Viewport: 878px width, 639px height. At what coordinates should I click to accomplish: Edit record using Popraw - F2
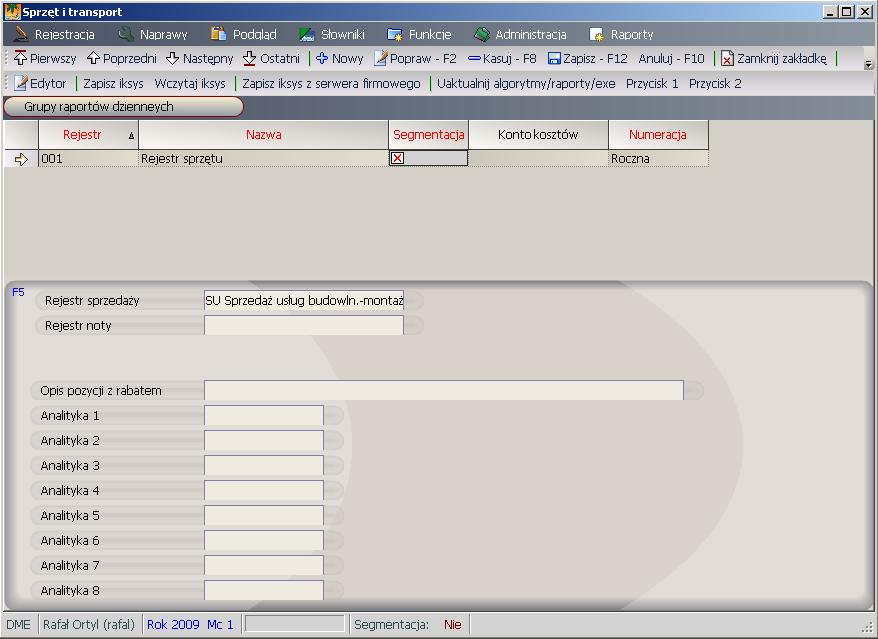pos(415,59)
